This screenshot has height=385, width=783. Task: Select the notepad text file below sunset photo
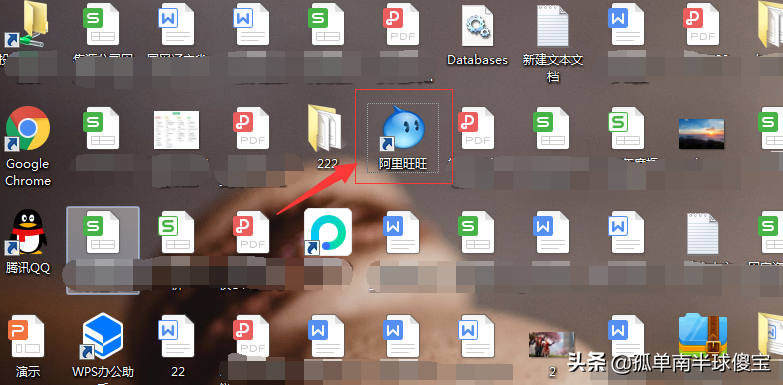pos(702,234)
